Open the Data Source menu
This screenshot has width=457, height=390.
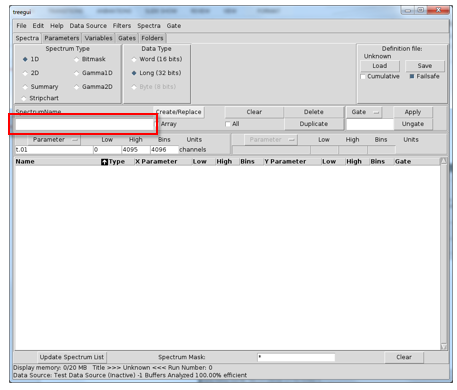88,26
